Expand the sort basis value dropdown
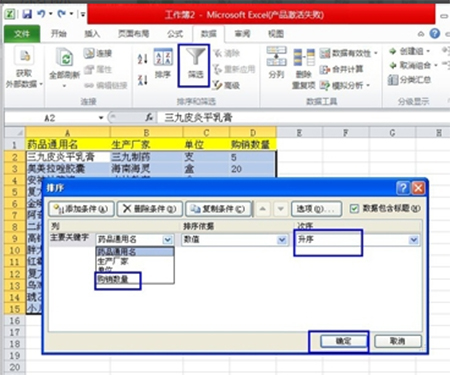 click(x=282, y=239)
